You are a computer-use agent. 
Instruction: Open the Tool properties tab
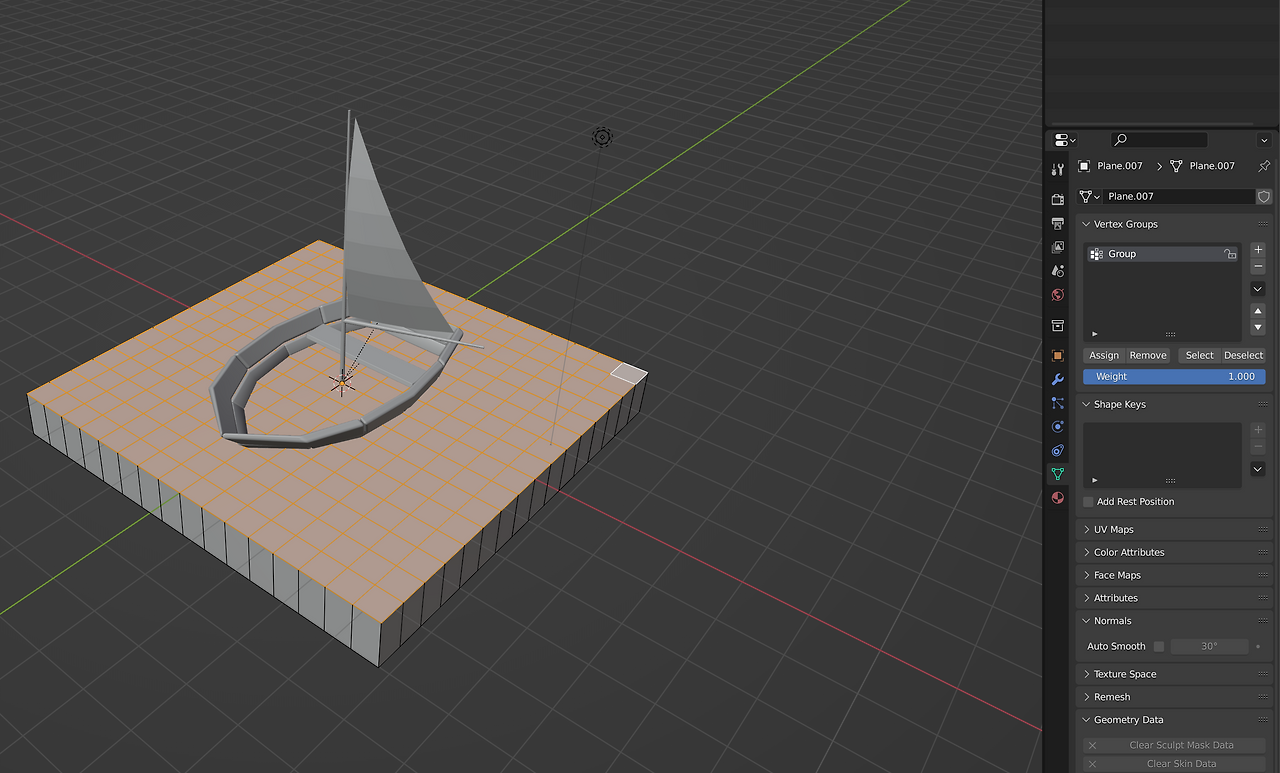tap(1058, 170)
